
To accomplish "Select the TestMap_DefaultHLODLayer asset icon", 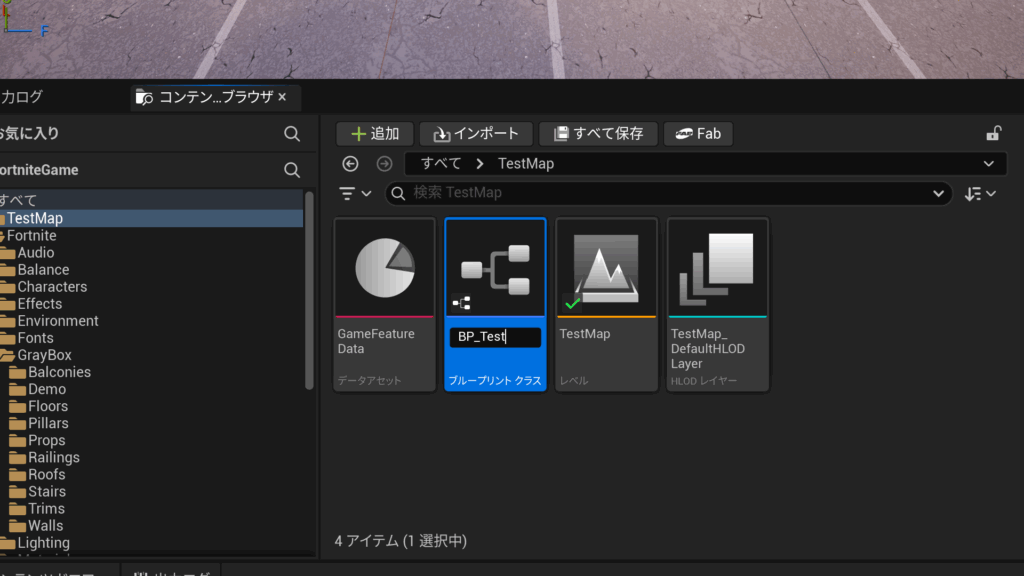I will (717, 268).
